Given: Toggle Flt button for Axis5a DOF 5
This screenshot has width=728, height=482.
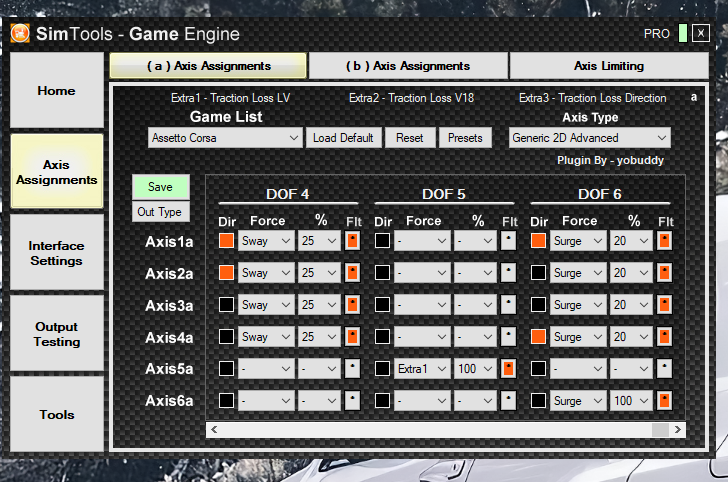Looking at the screenshot, I should [x=508, y=369].
